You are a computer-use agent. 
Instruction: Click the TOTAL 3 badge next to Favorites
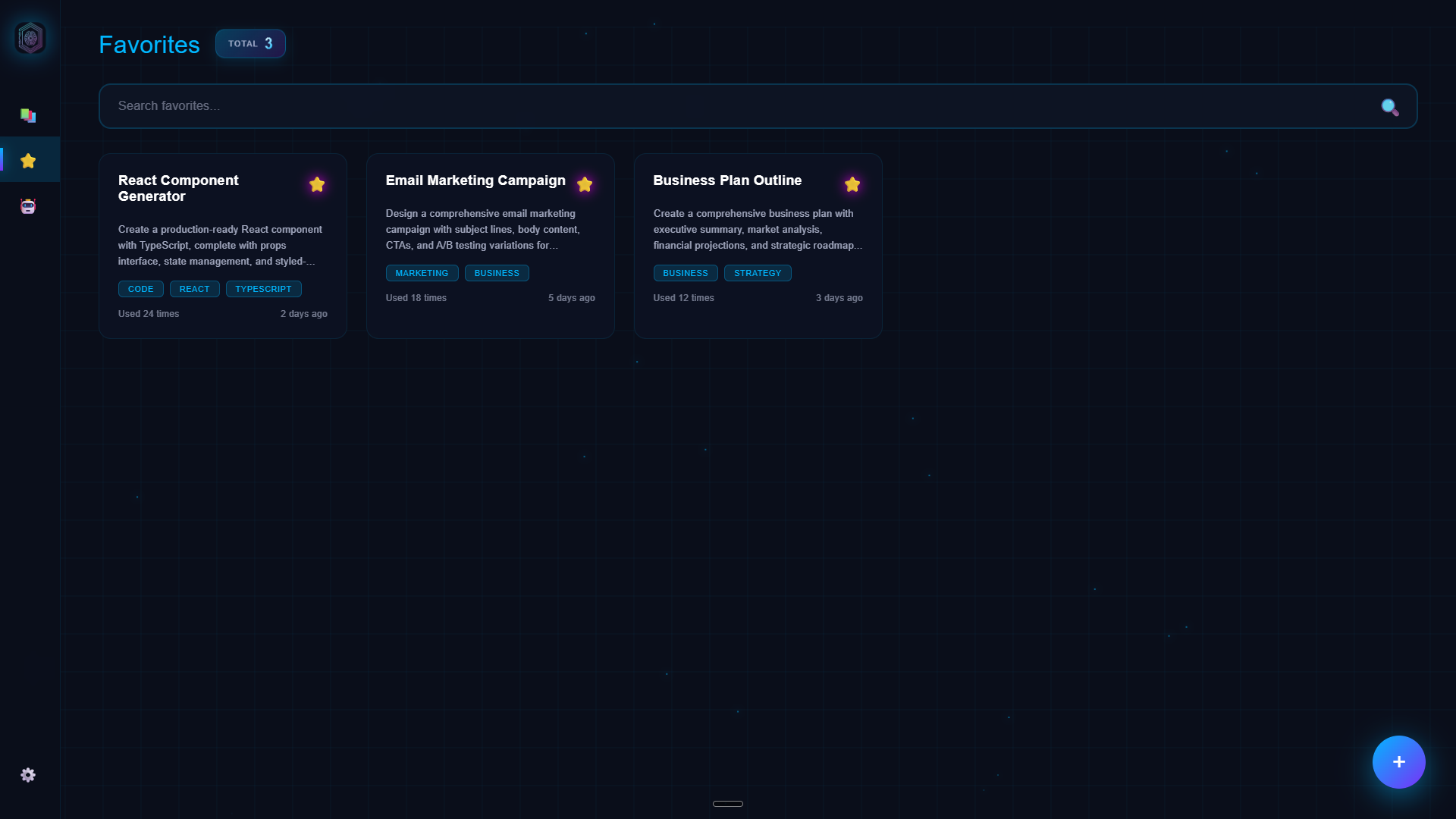250,43
